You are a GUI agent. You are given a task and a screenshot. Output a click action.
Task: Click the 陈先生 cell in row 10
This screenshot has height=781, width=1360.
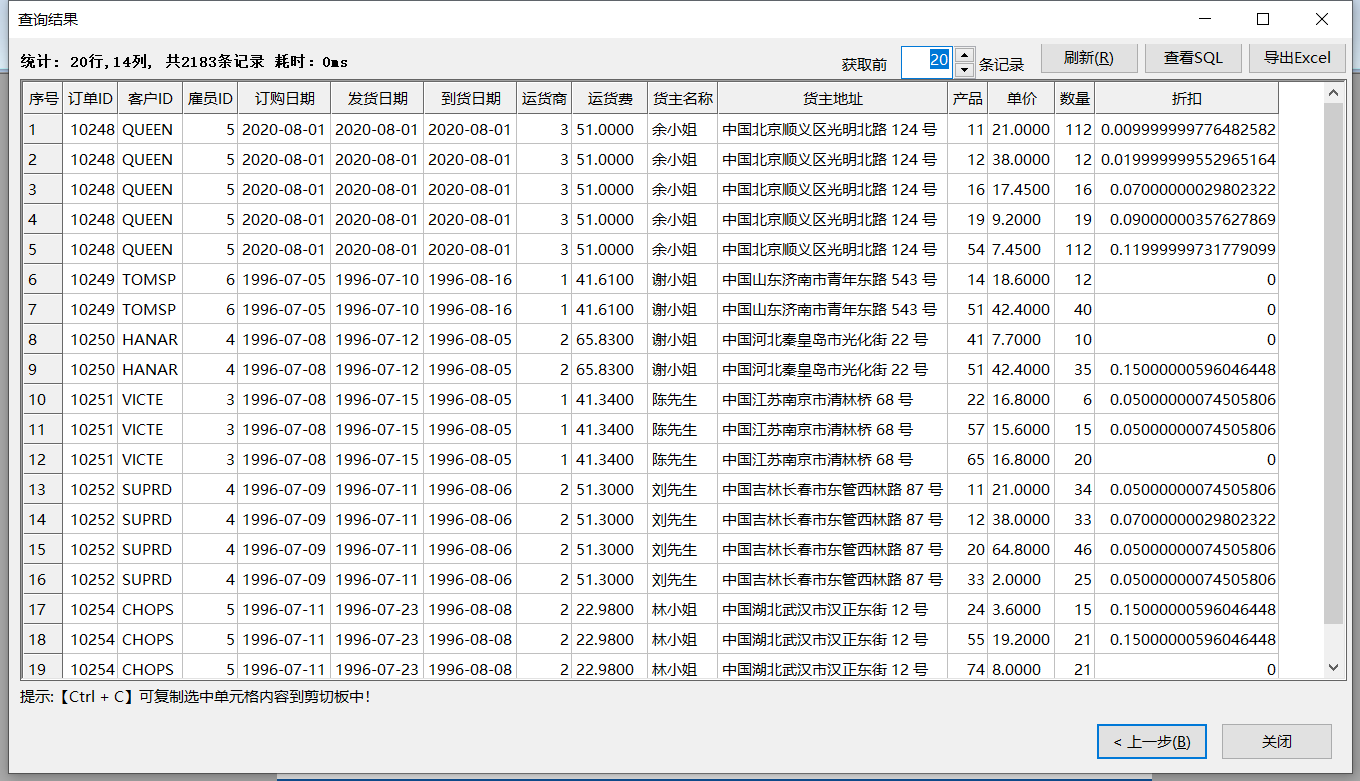[x=682, y=399]
